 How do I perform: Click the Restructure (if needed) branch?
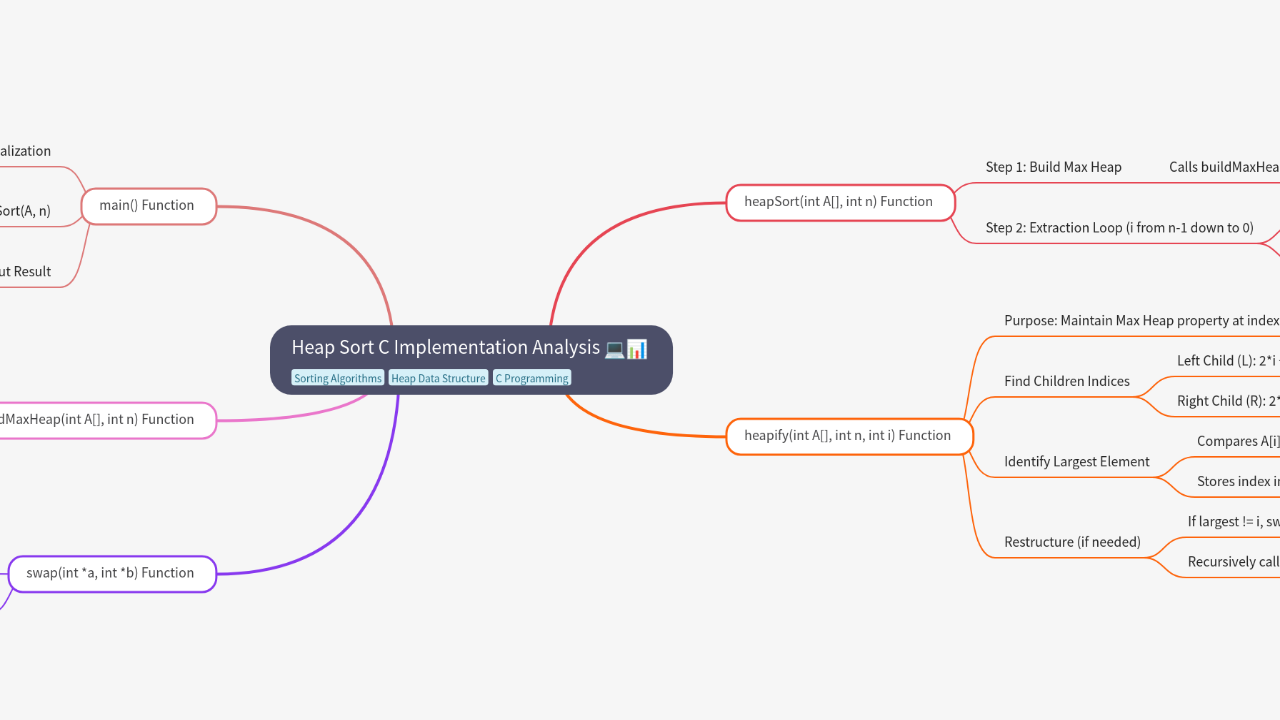1072,542
